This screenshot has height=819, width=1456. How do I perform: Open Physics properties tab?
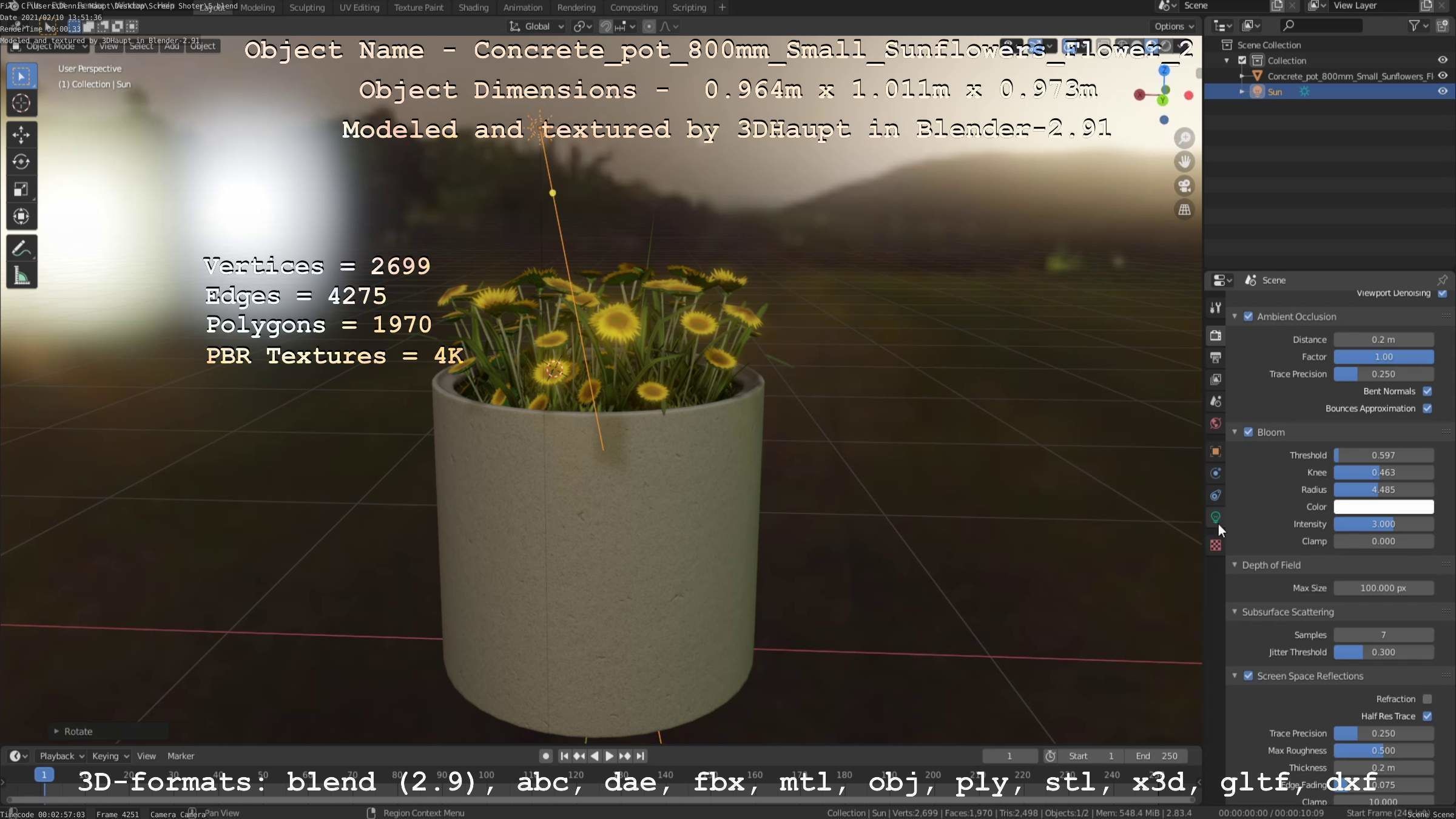coord(1215,473)
